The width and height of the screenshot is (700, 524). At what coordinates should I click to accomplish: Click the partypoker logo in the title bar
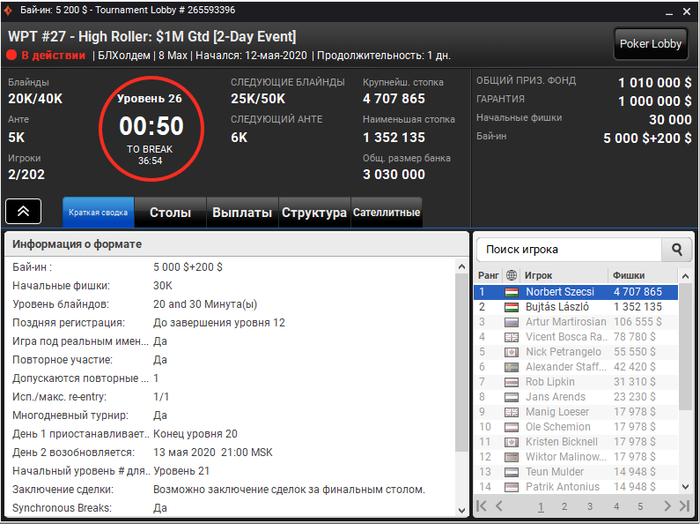(8, 10)
